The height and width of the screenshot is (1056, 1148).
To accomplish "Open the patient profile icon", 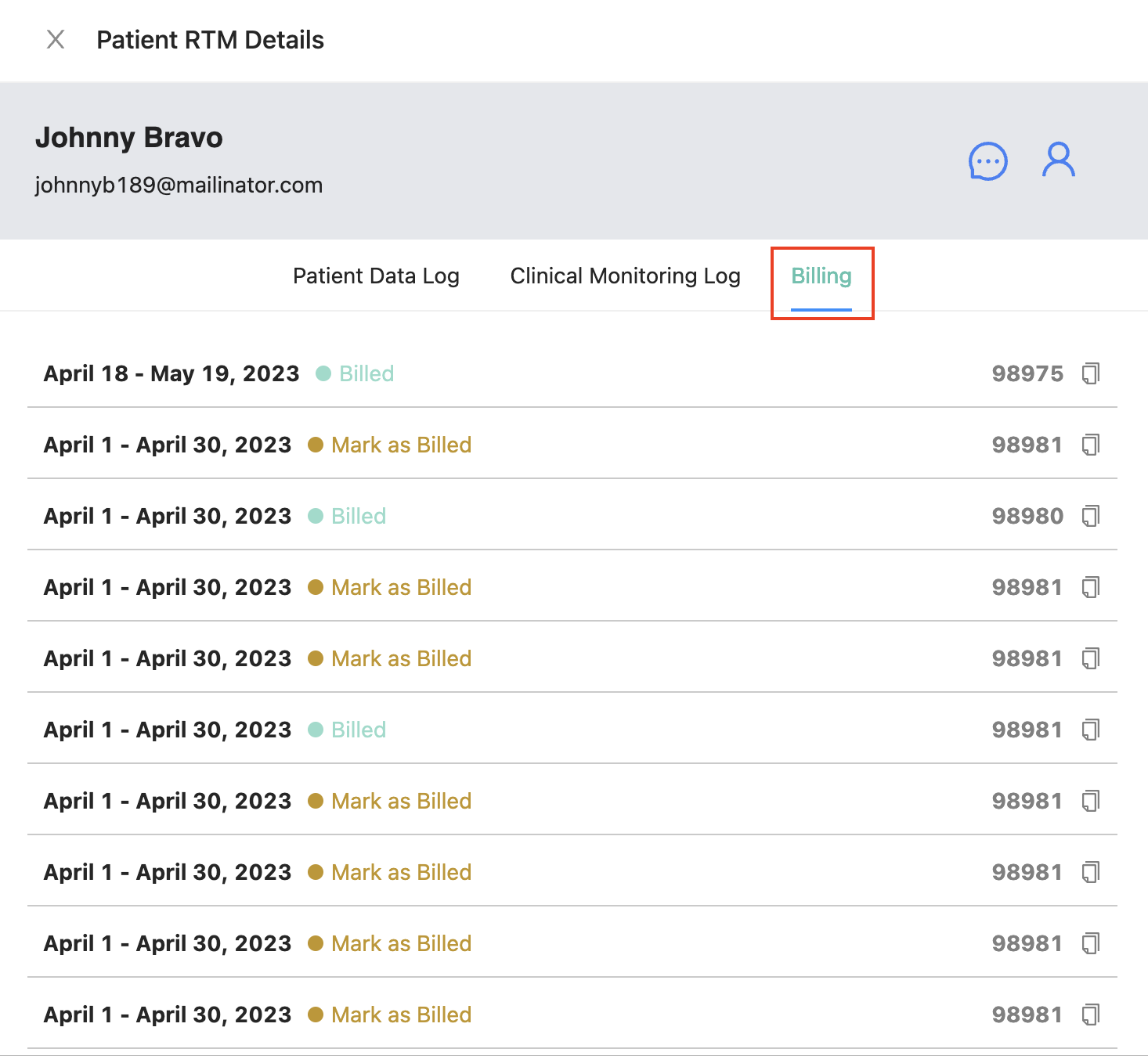I will tap(1059, 160).
